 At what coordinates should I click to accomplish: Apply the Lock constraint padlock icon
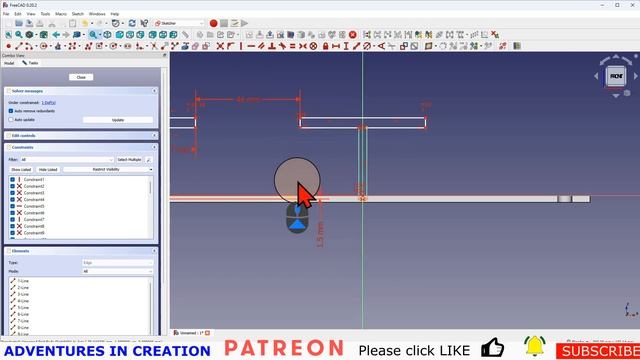tap(325, 46)
